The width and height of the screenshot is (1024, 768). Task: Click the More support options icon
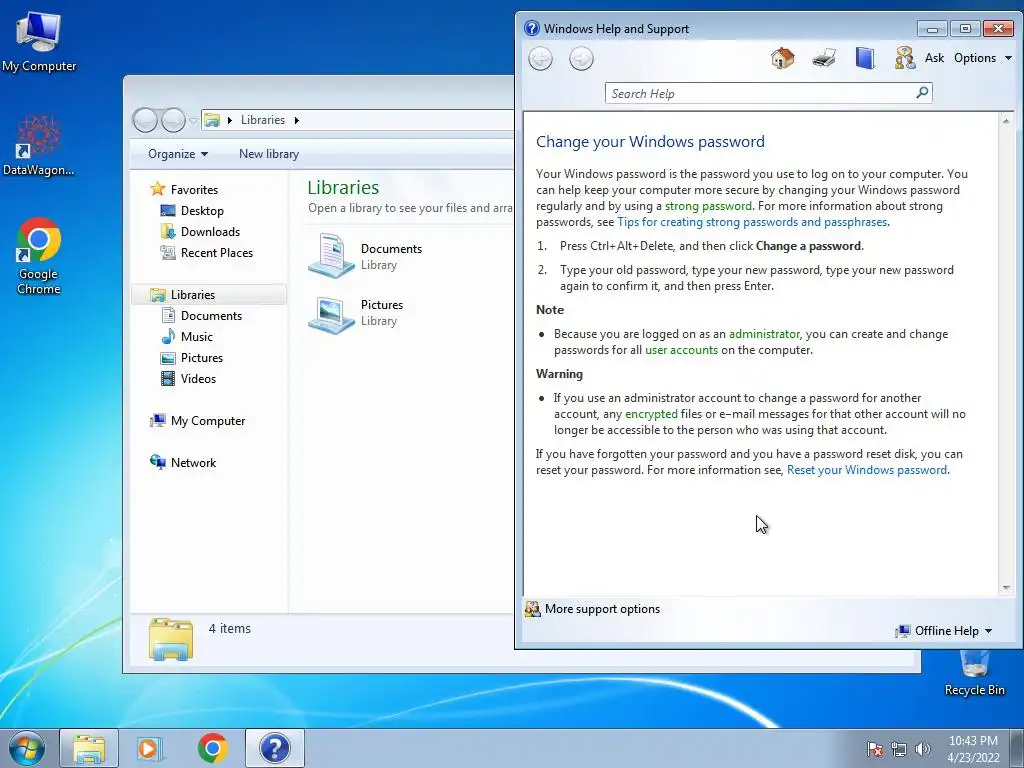[532, 609]
